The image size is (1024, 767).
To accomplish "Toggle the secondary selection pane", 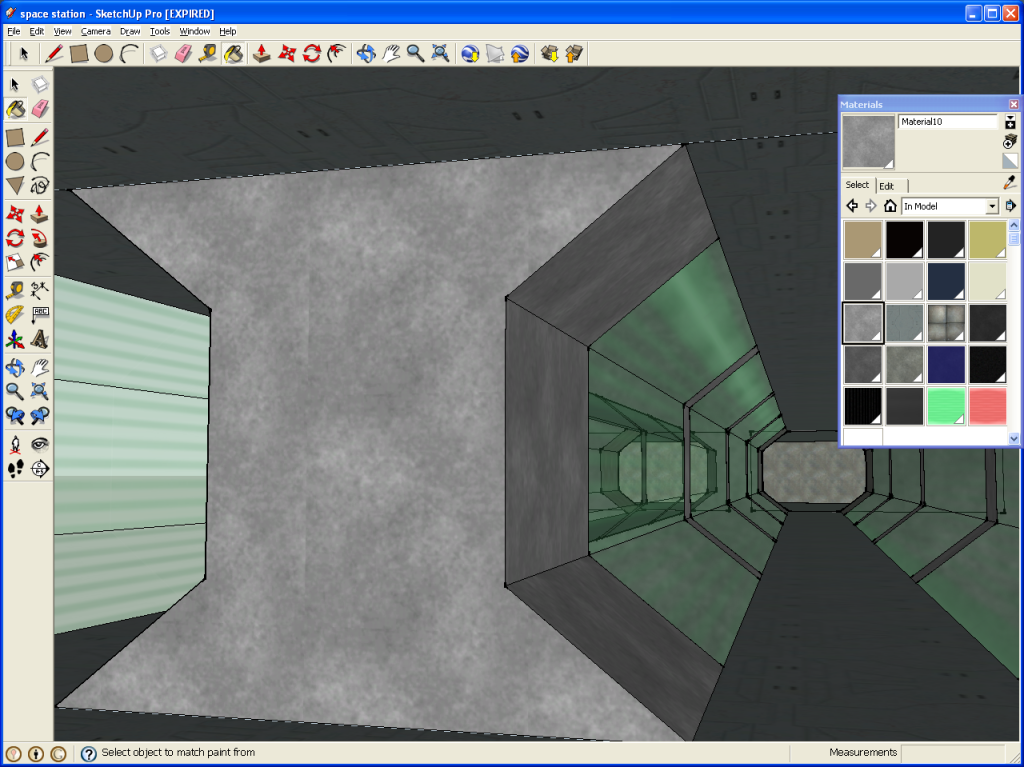I will pos(1010,122).
